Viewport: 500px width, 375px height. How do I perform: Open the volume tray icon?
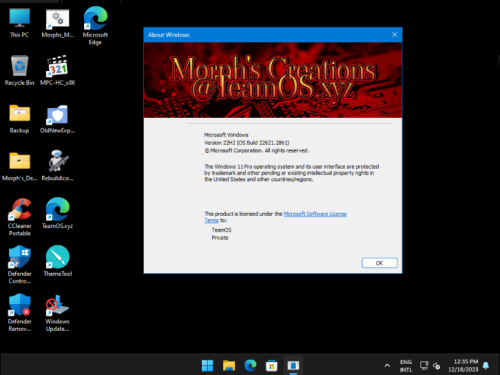pyautogui.click(x=436, y=366)
